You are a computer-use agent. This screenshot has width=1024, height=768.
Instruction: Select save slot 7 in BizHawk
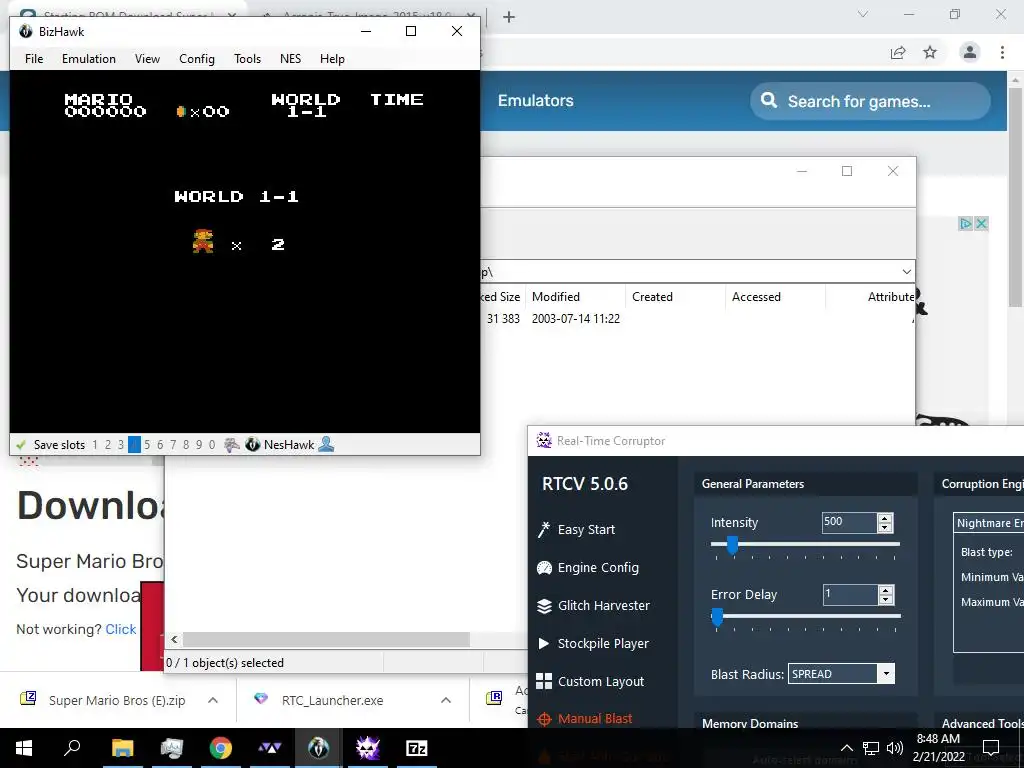click(x=173, y=445)
